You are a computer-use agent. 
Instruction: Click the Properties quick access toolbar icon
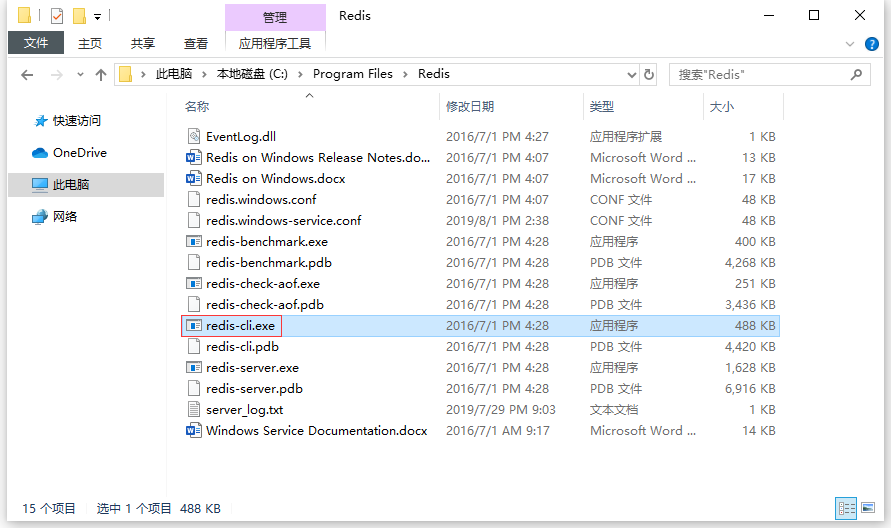point(57,16)
